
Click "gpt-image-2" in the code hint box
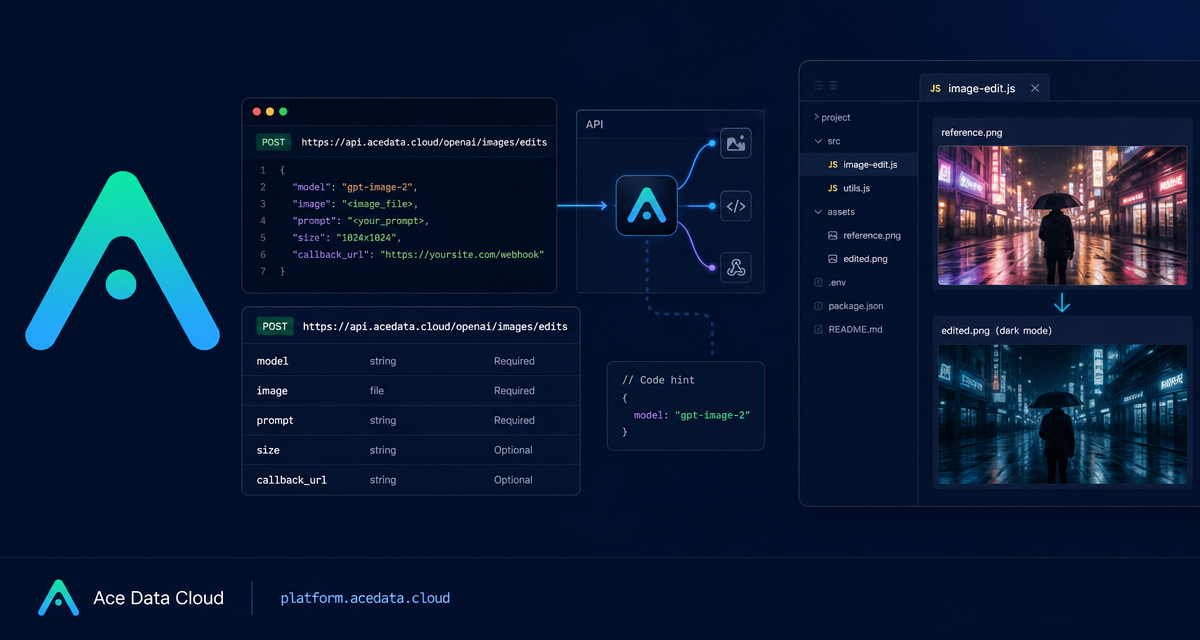pyautogui.click(x=712, y=415)
